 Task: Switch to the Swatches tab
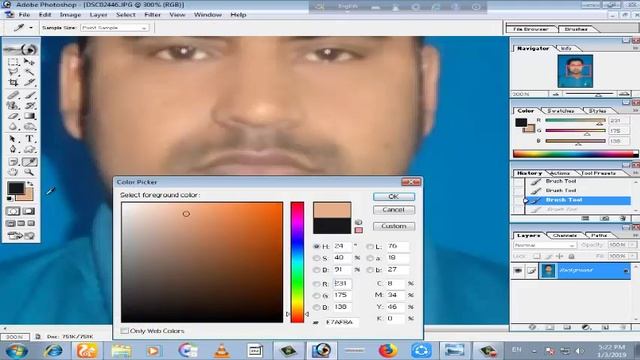[560, 111]
